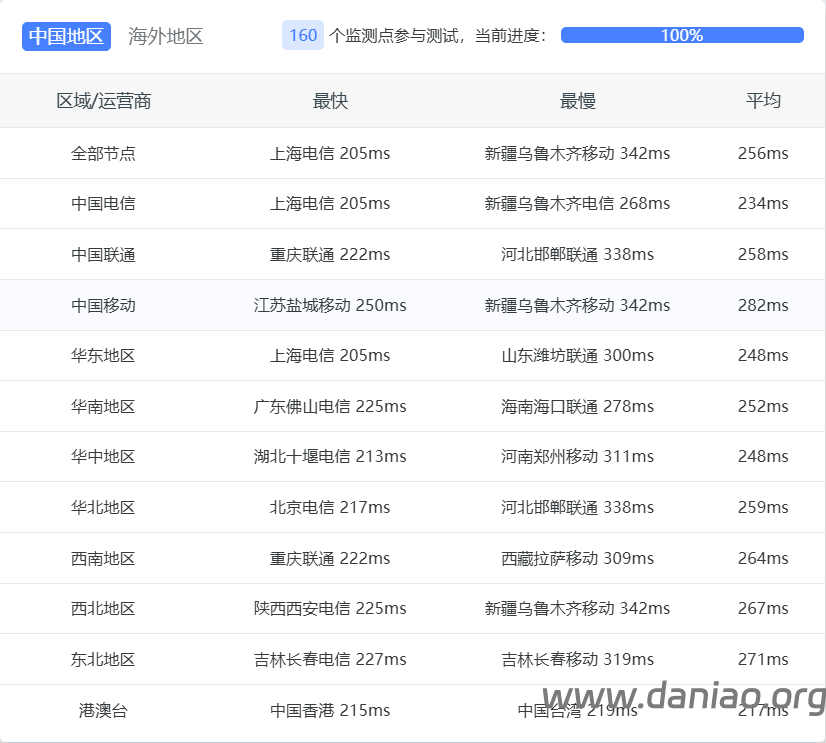Select the 中国移动 row label
The width and height of the screenshot is (826, 743).
tap(103, 305)
